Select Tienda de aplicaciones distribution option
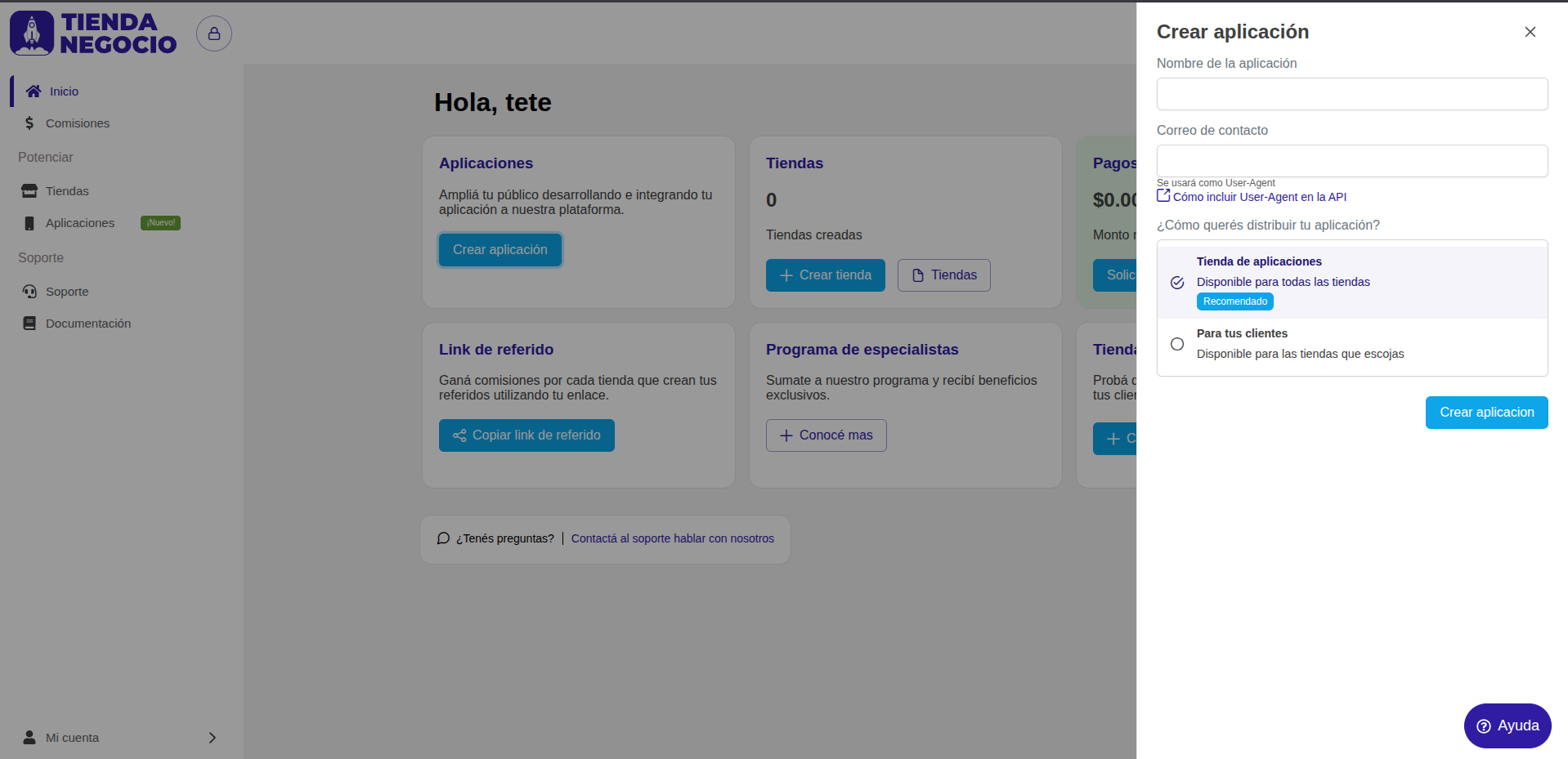1568x759 pixels. click(1352, 282)
